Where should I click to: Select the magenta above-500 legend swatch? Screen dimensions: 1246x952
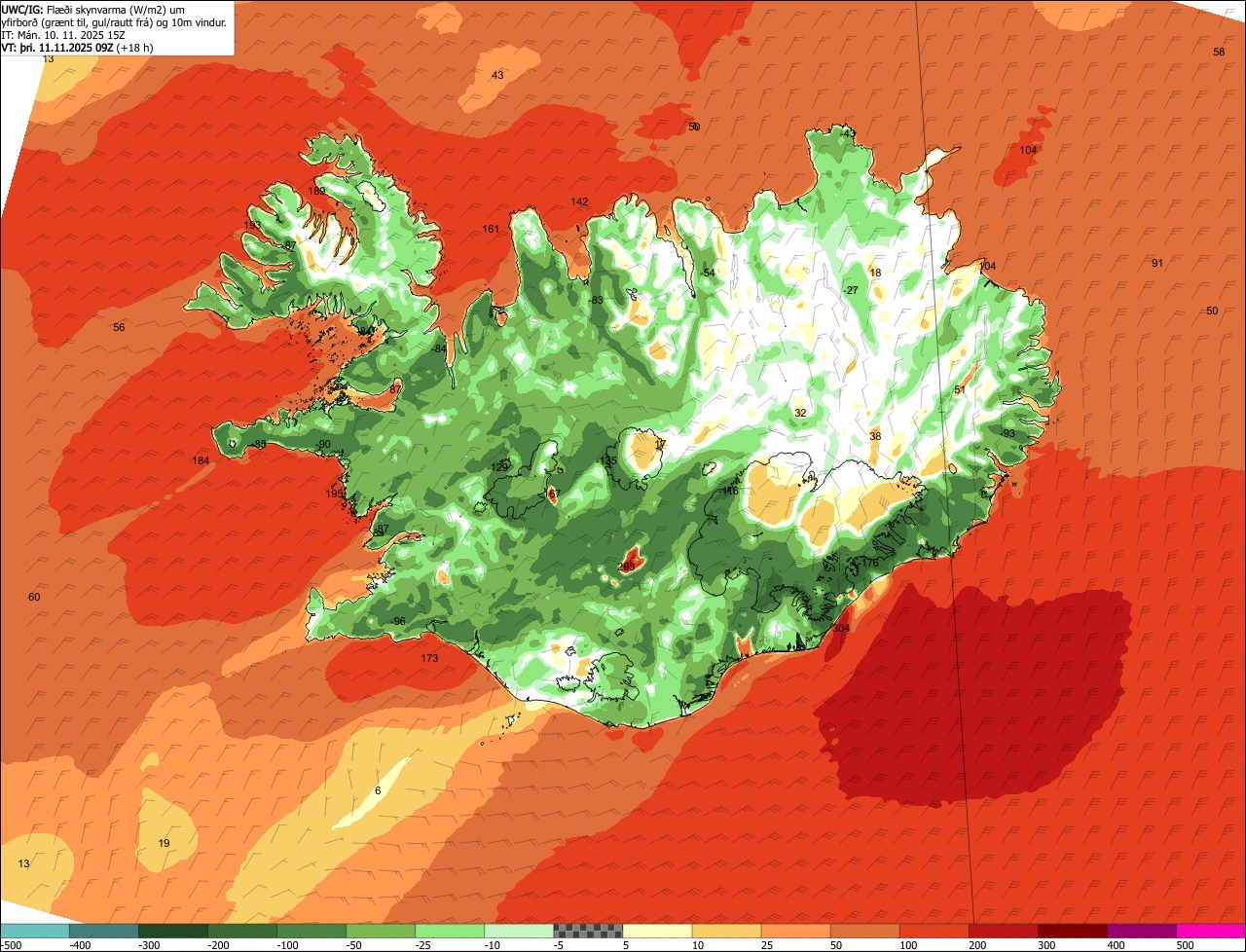(x=1210, y=931)
